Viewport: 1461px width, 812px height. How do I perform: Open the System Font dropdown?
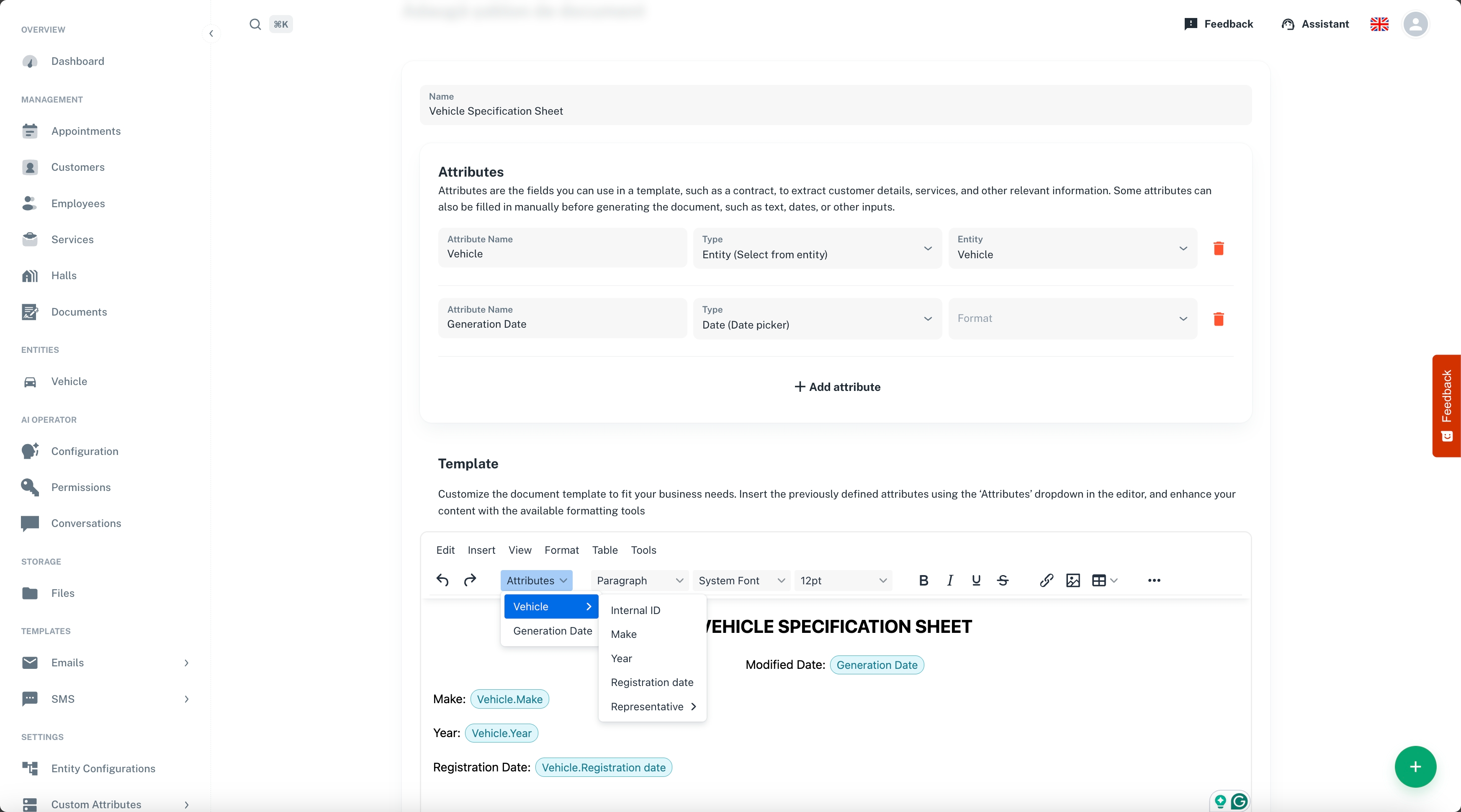tap(741, 580)
